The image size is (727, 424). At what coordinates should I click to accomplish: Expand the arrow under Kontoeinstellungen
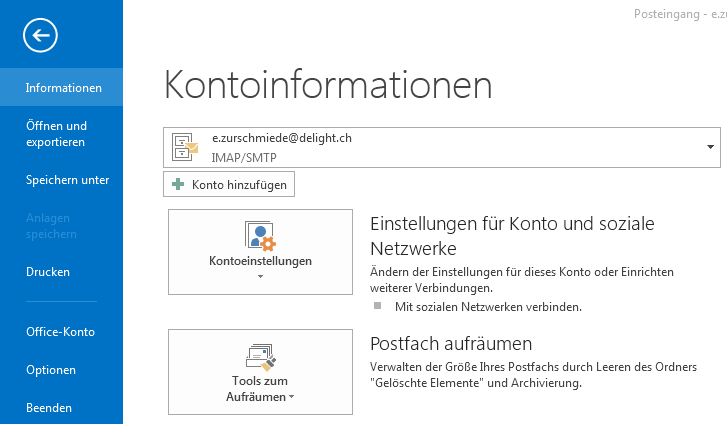coord(261,276)
